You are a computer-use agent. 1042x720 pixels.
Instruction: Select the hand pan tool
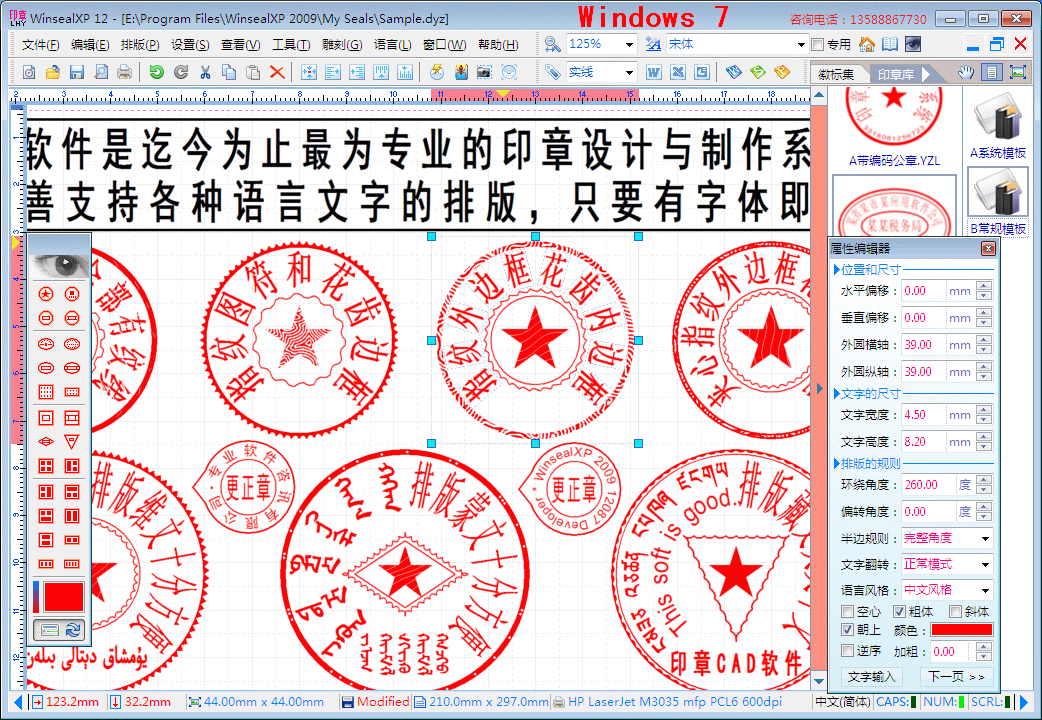click(966, 72)
